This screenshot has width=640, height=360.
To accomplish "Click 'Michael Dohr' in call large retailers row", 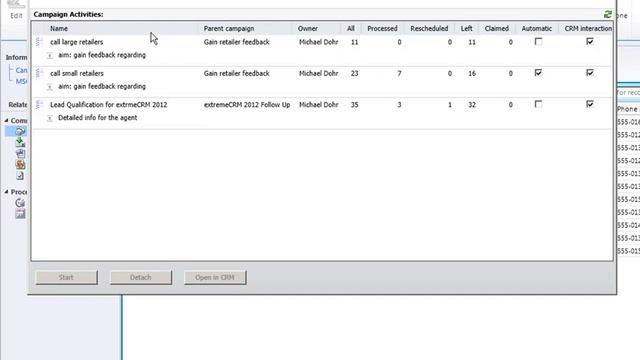I will [318, 42].
